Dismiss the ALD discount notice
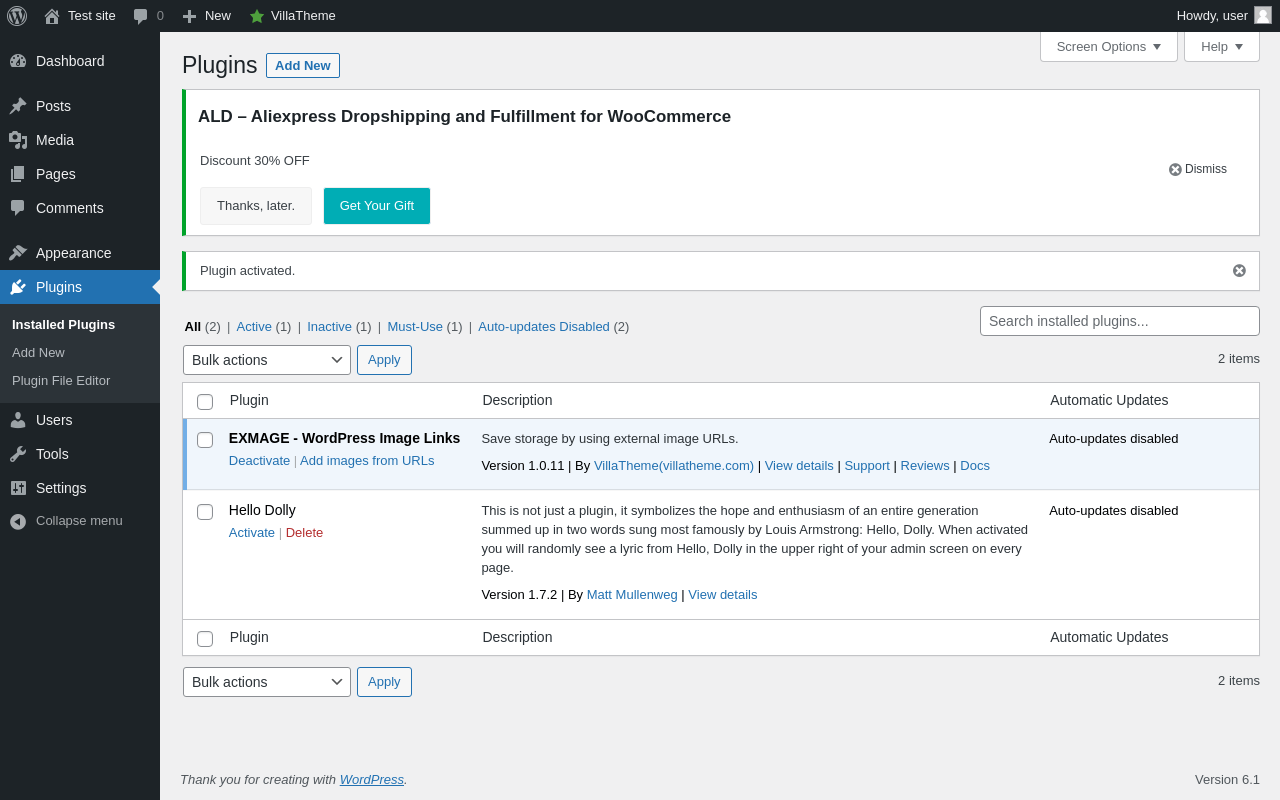Screen dimensions: 1280x800 point(1197,169)
